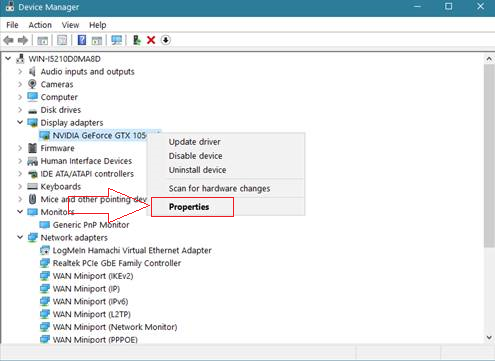Select WAN Miniport (Network Monitor)
Viewport: 495px width, 361px height.
point(115,327)
